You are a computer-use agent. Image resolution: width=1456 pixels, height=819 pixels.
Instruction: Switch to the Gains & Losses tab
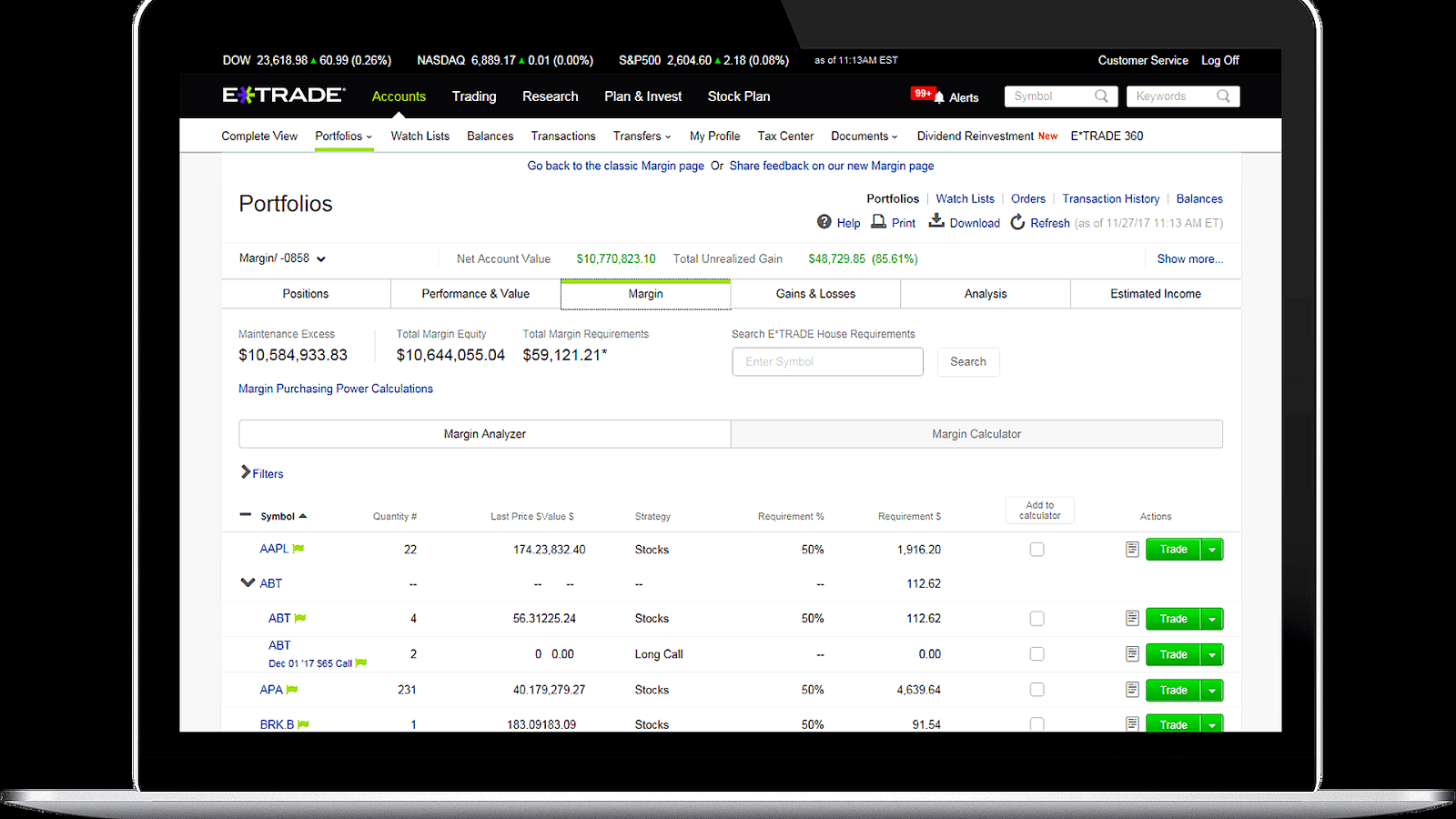click(814, 293)
